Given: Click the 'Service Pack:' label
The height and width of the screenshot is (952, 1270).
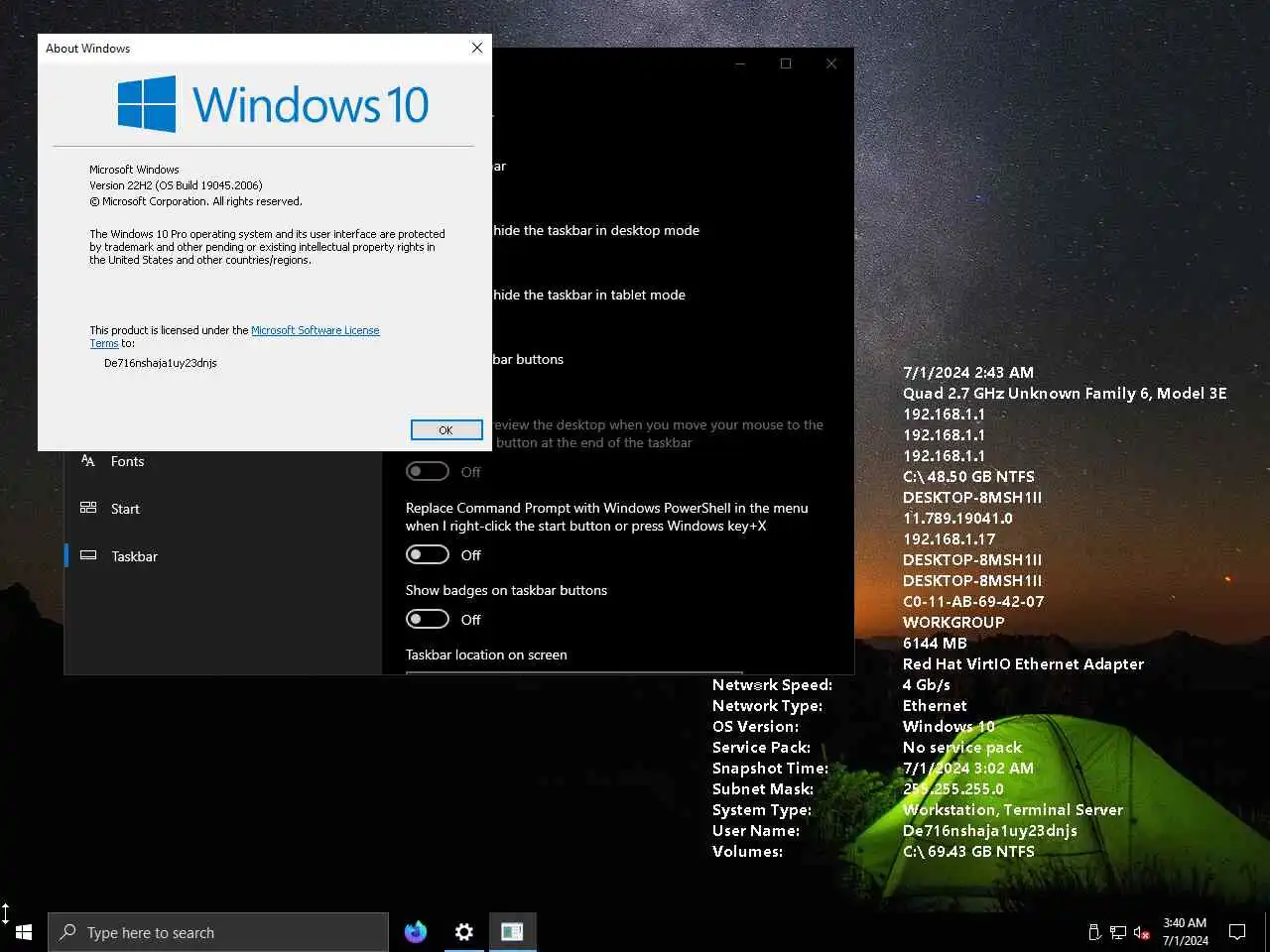Looking at the screenshot, I should (761, 747).
